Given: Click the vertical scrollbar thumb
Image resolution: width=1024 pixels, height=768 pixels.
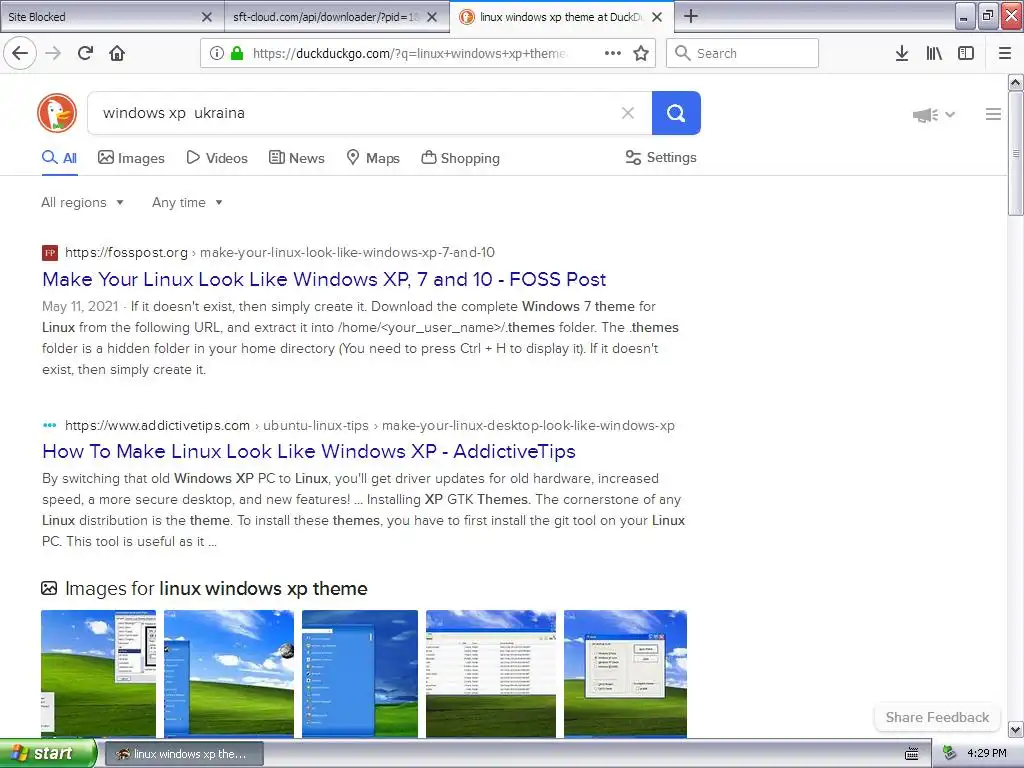Looking at the screenshot, I should coord(1016,153).
